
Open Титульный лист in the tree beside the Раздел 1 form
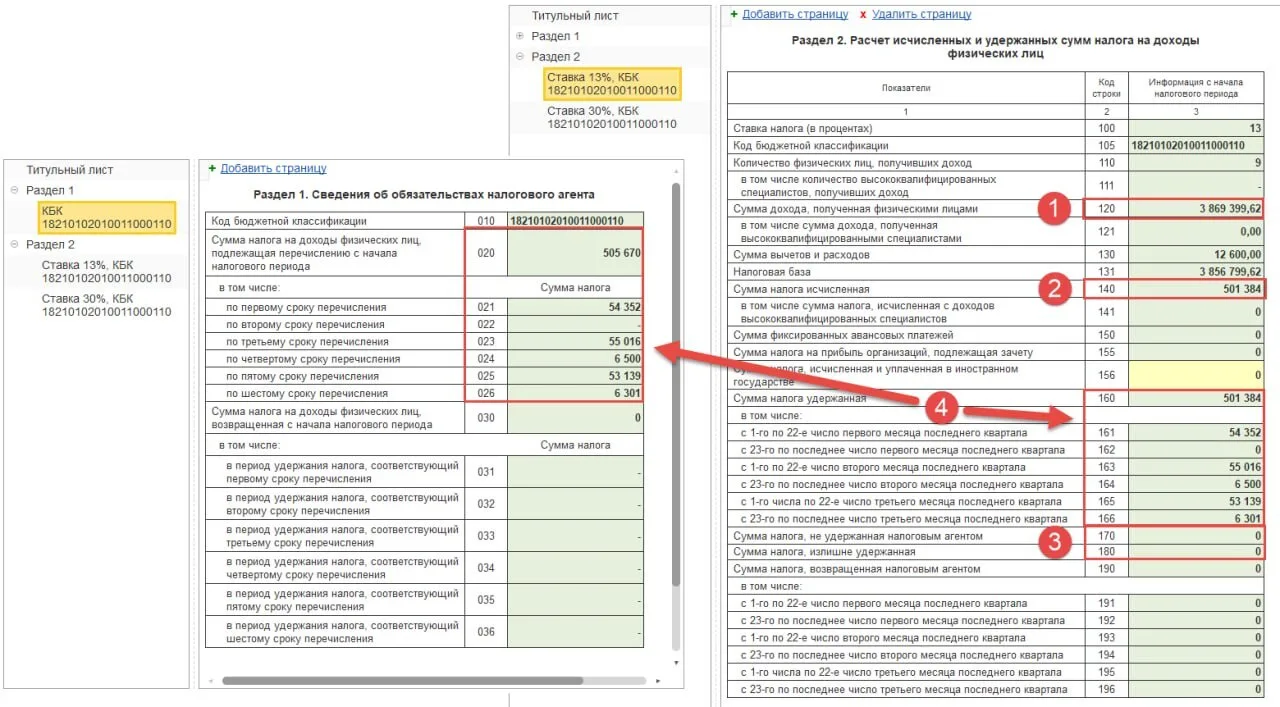[69, 170]
